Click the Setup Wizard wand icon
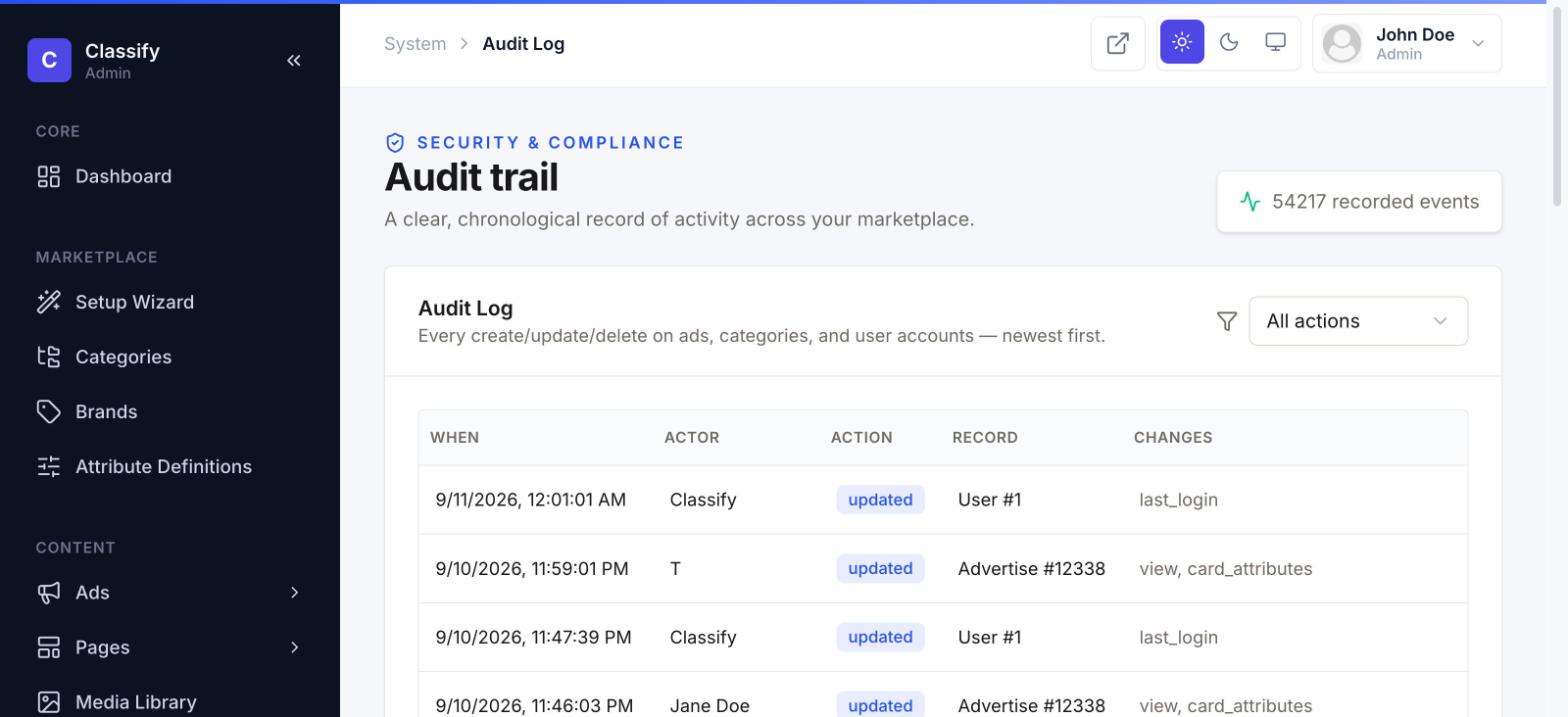The image size is (1568, 717). click(48, 302)
